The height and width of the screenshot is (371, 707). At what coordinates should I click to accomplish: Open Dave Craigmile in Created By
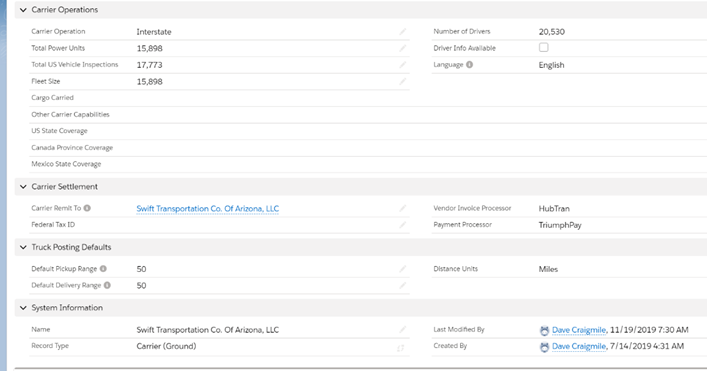pyautogui.click(x=579, y=346)
